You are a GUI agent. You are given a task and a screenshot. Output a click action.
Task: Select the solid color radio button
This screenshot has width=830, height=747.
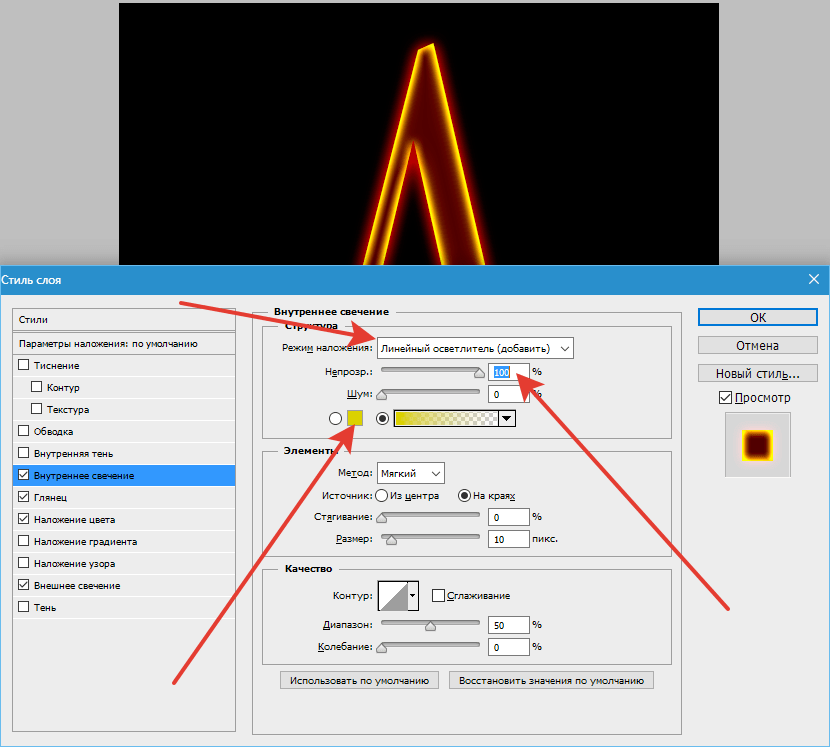point(336,419)
